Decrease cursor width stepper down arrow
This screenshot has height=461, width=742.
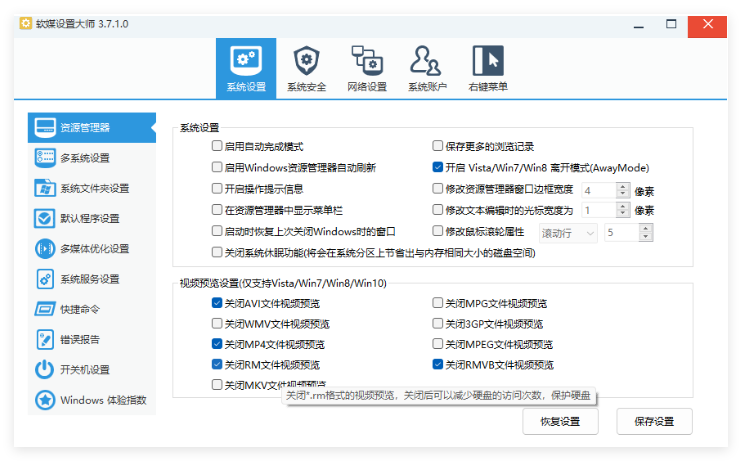coord(623,213)
